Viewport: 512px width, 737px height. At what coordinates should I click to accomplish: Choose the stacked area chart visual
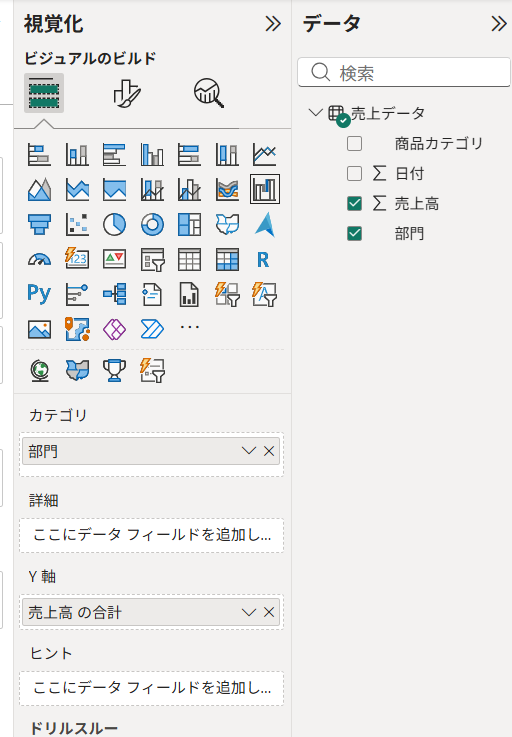(77, 189)
